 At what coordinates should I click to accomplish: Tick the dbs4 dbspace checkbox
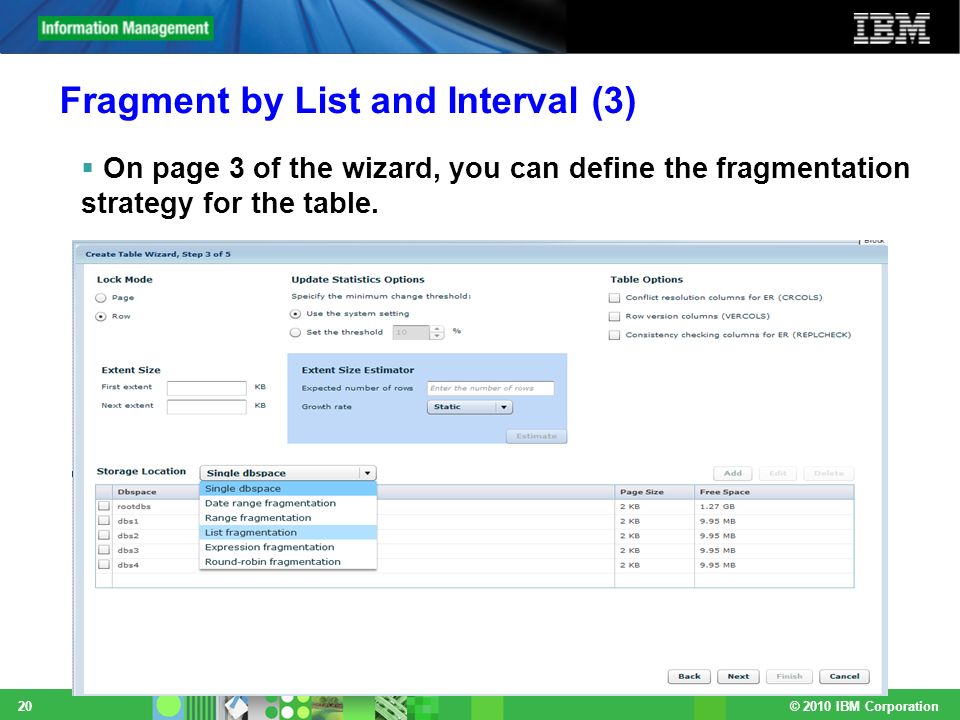pyautogui.click(x=104, y=564)
